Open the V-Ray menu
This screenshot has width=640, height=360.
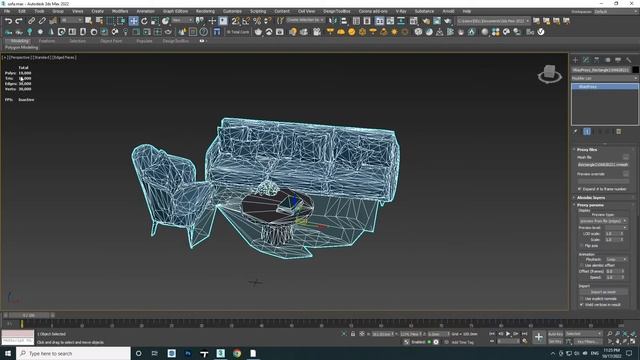click(401, 11)
